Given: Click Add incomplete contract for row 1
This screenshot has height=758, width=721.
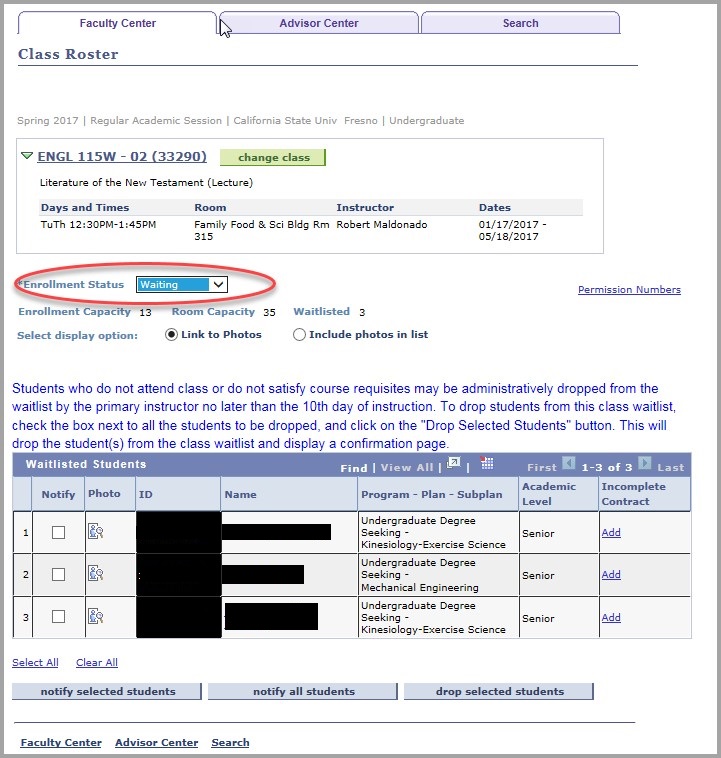Looking at the screenshot, I should (x=611, y=532).
